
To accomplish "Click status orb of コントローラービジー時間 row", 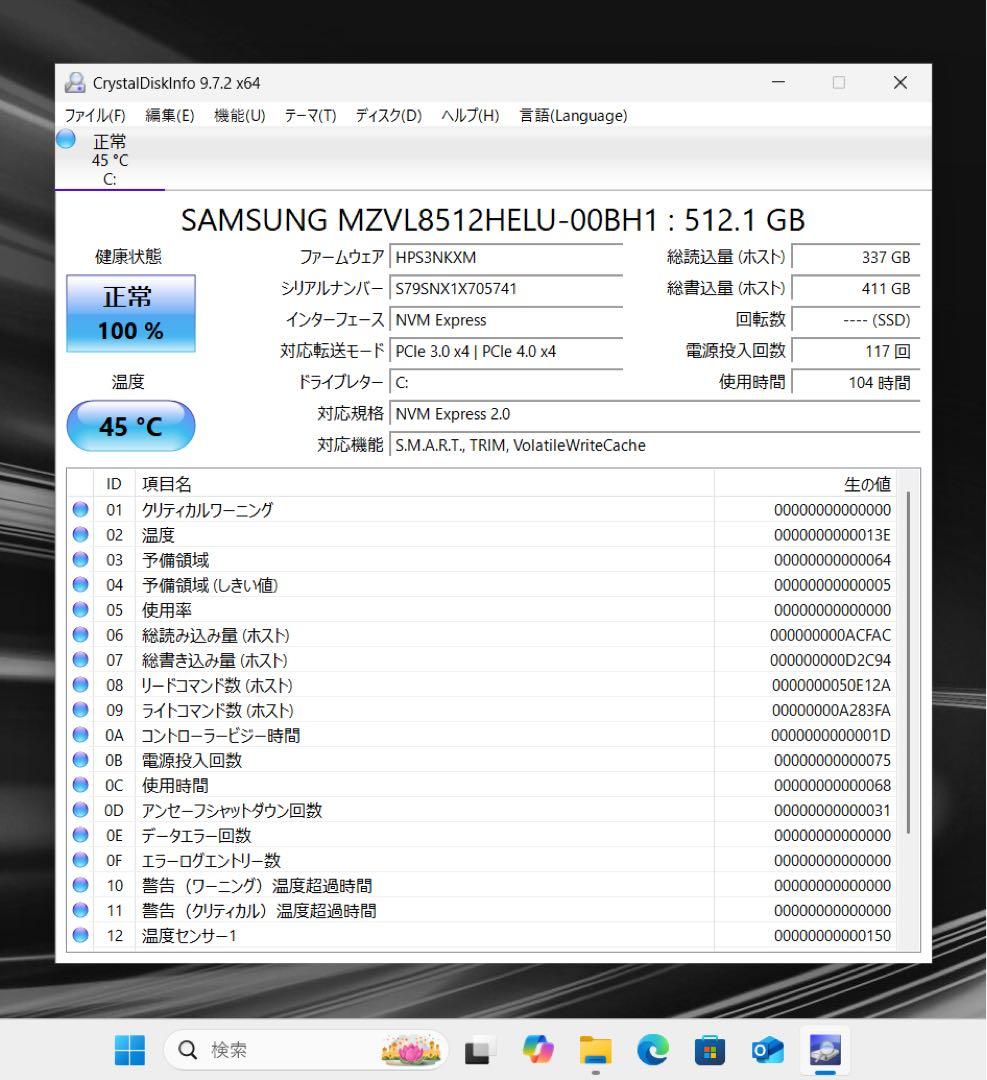I will [81, 735].
